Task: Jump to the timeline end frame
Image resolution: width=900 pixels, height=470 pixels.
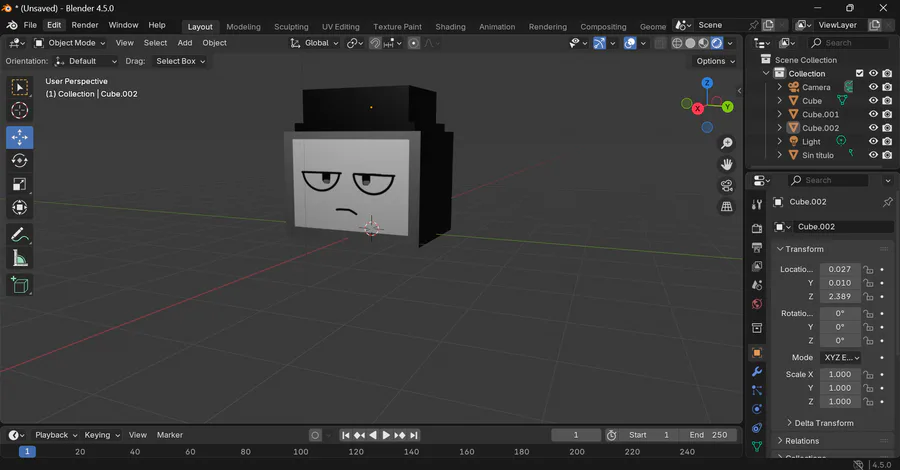Action: click(413, 435)
